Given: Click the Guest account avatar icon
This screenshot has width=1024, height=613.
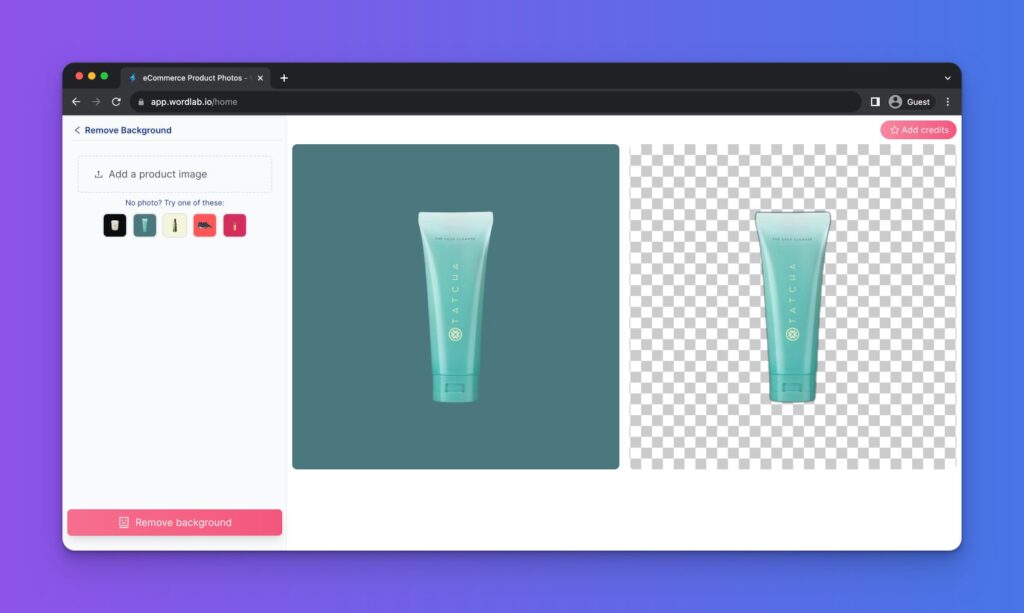Looking at the screenshot, I should click(x=896, y=101).
